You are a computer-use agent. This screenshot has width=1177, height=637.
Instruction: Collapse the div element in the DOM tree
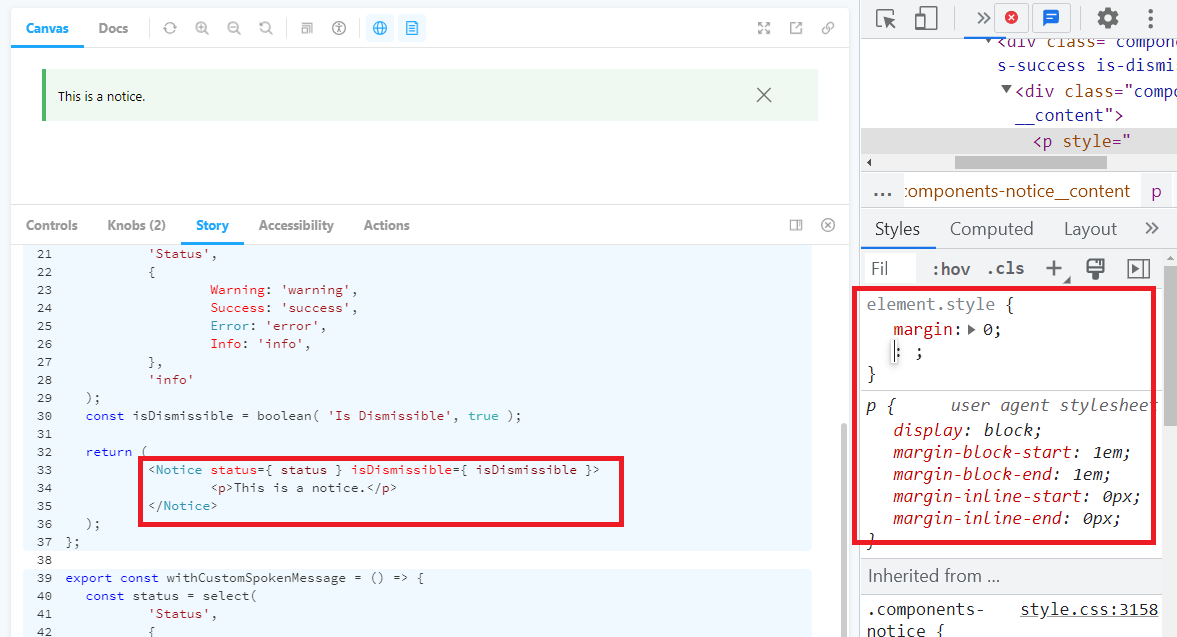tap(1005, 90)
